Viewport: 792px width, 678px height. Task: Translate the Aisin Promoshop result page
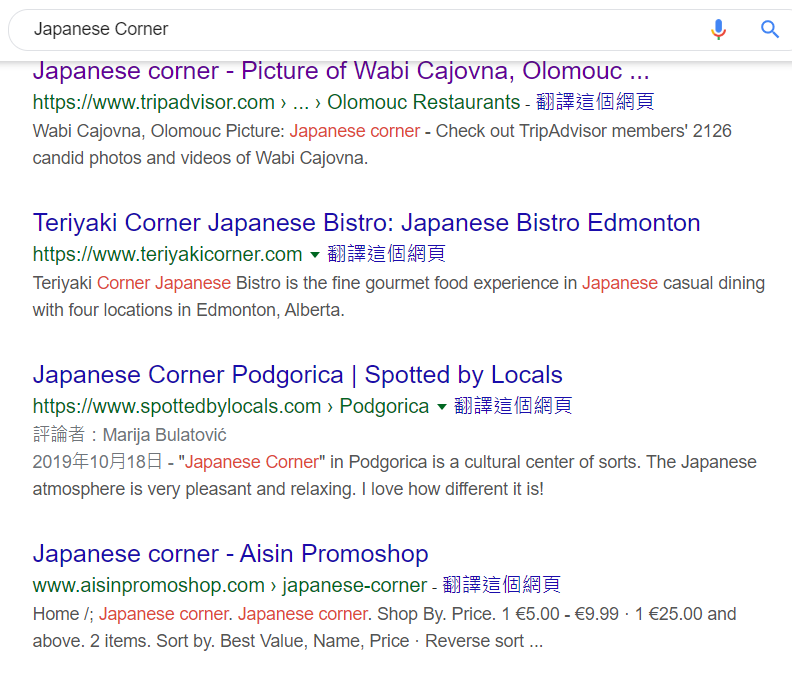(501, 585)
